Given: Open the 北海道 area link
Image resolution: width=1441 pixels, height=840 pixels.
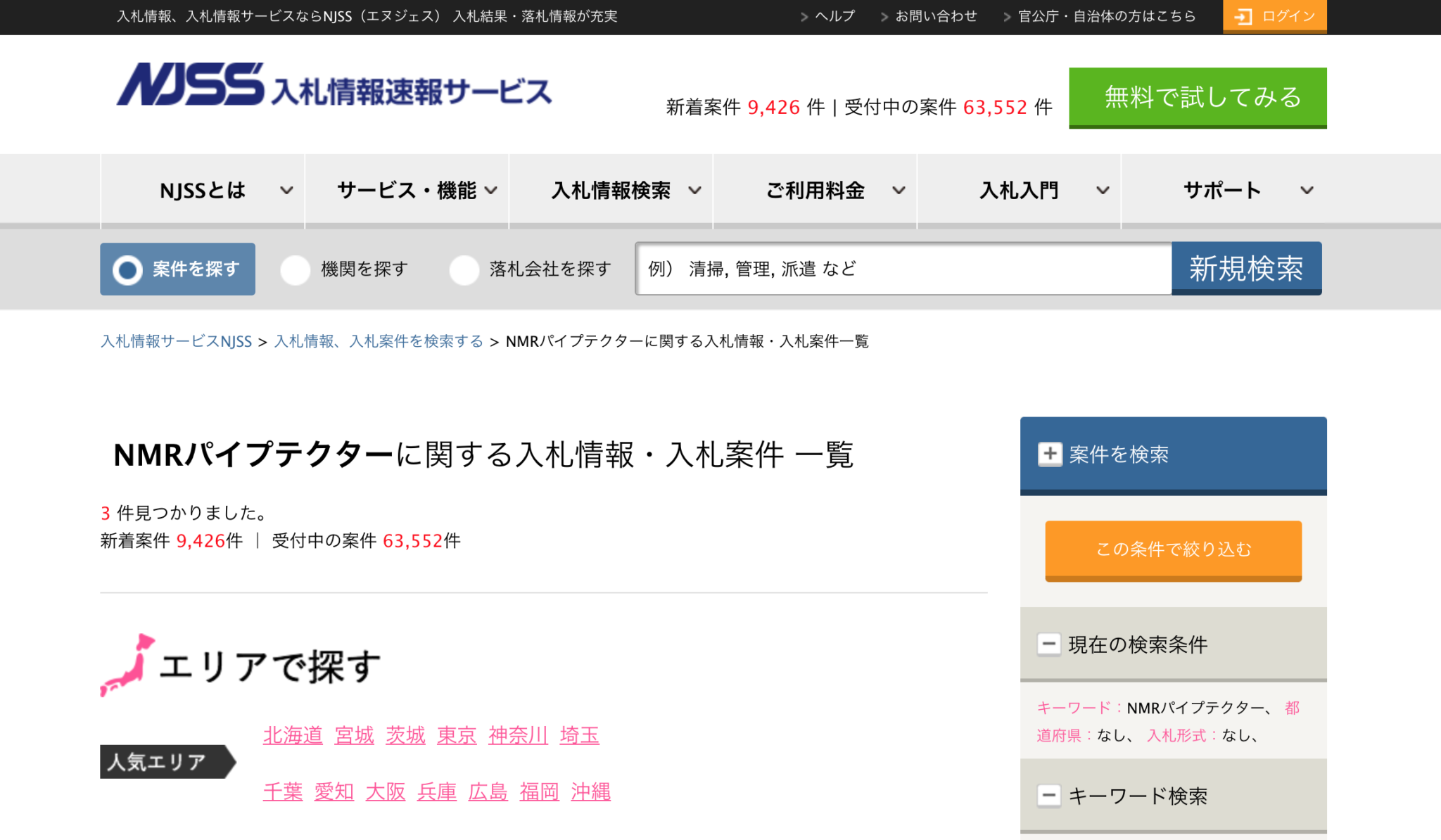Looking at the screenshot, I should pos(292,736).
